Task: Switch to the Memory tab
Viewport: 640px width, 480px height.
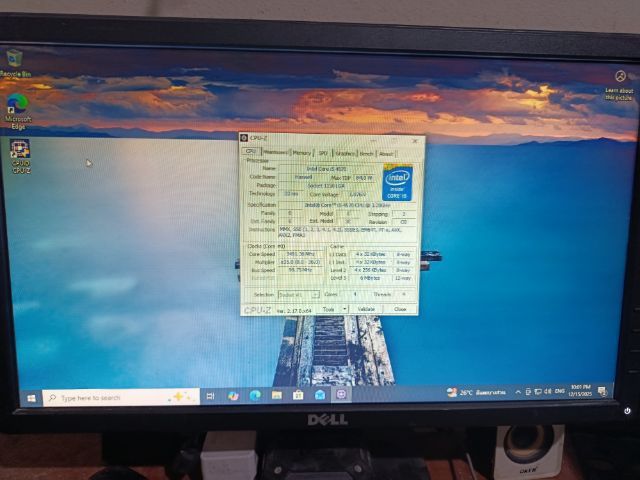Action: click(x=302, y=153)
